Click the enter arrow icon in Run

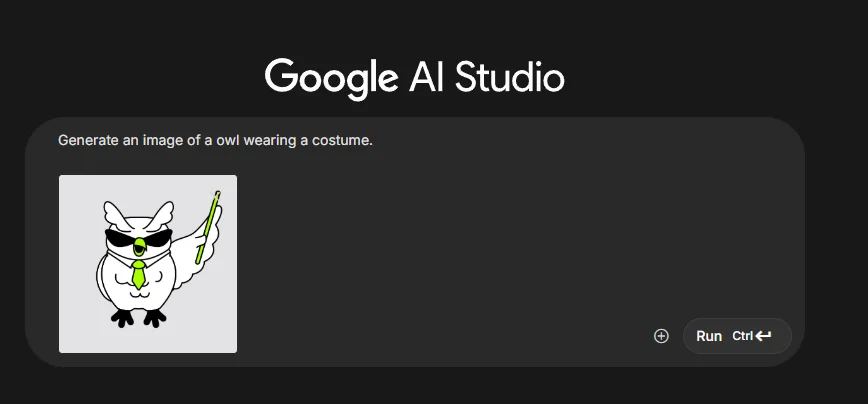pyautogui.click(x=763, y=336)
